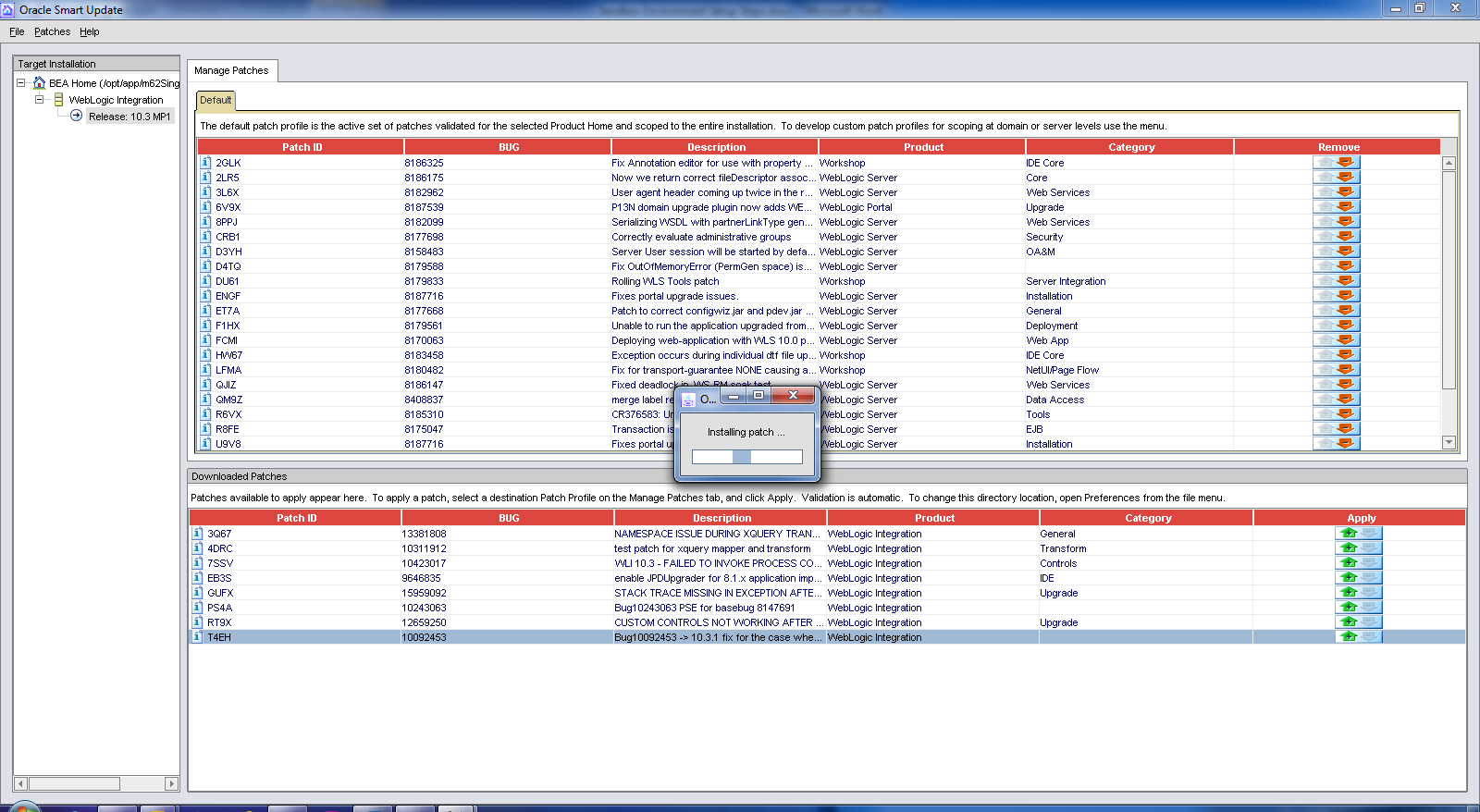
Task: Select Release: 10.3 MP1 tree item
Action: (129, 117)
